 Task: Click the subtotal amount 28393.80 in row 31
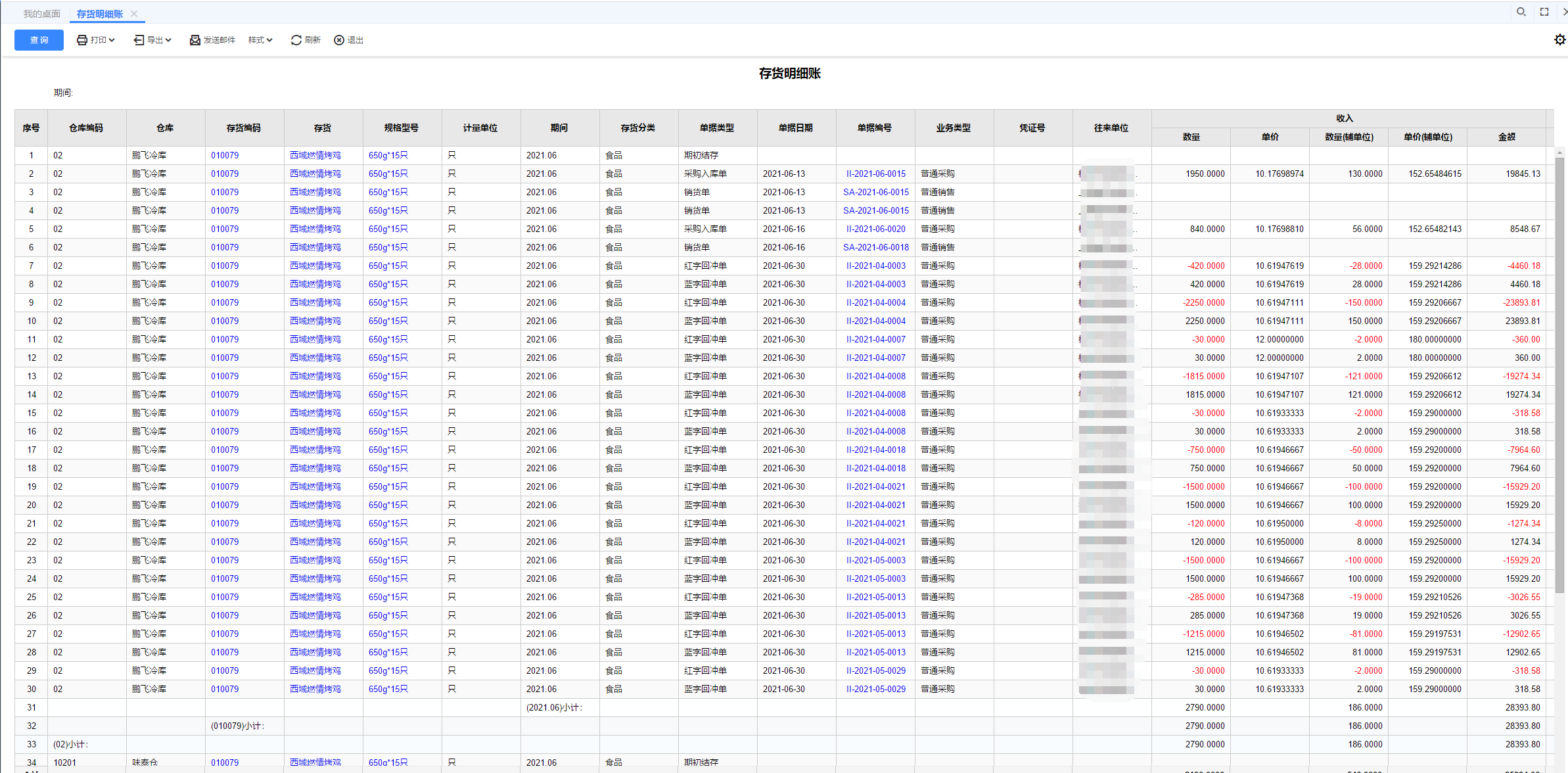(1506, 708)
